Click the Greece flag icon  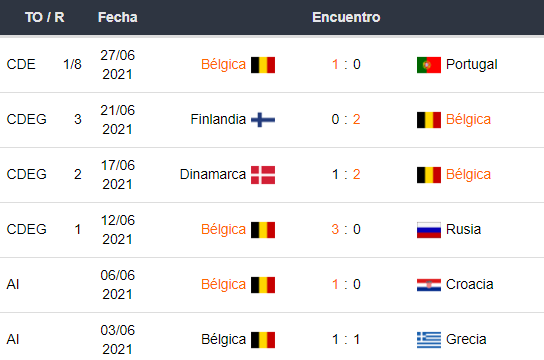(x=429, y=340)
